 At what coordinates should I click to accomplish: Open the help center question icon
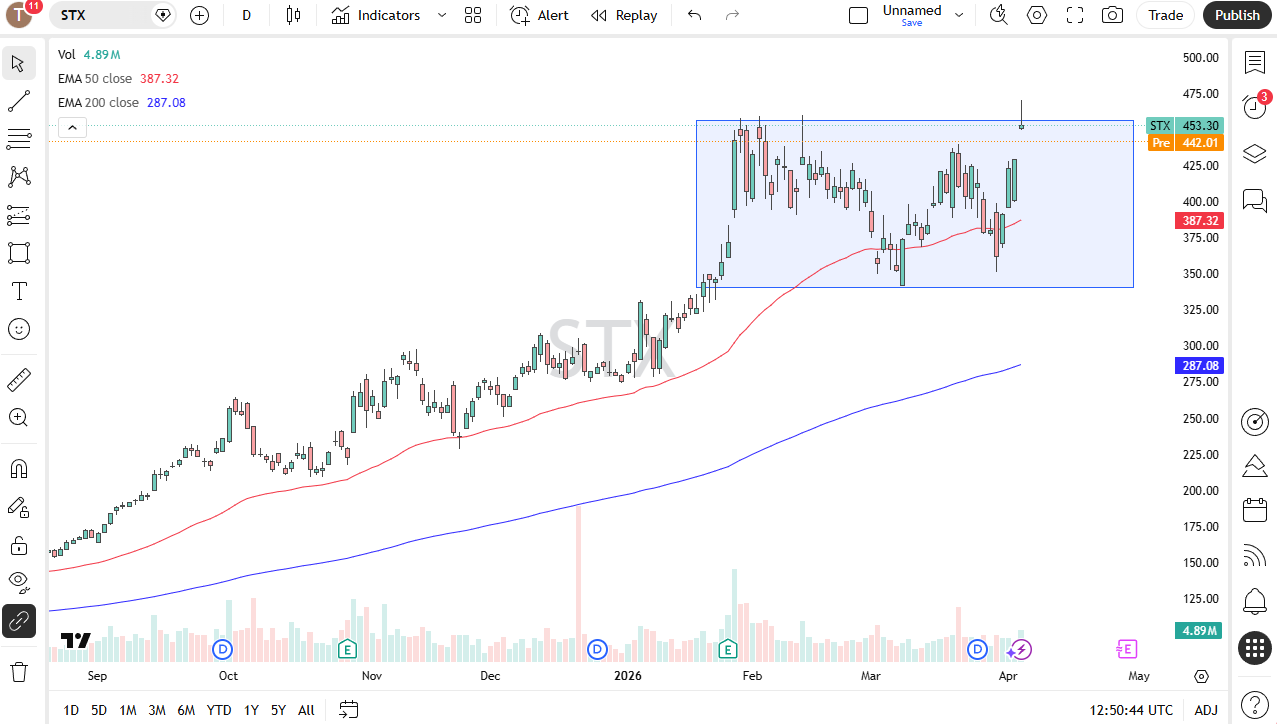pyautogui.click(x=1255, y=703)
